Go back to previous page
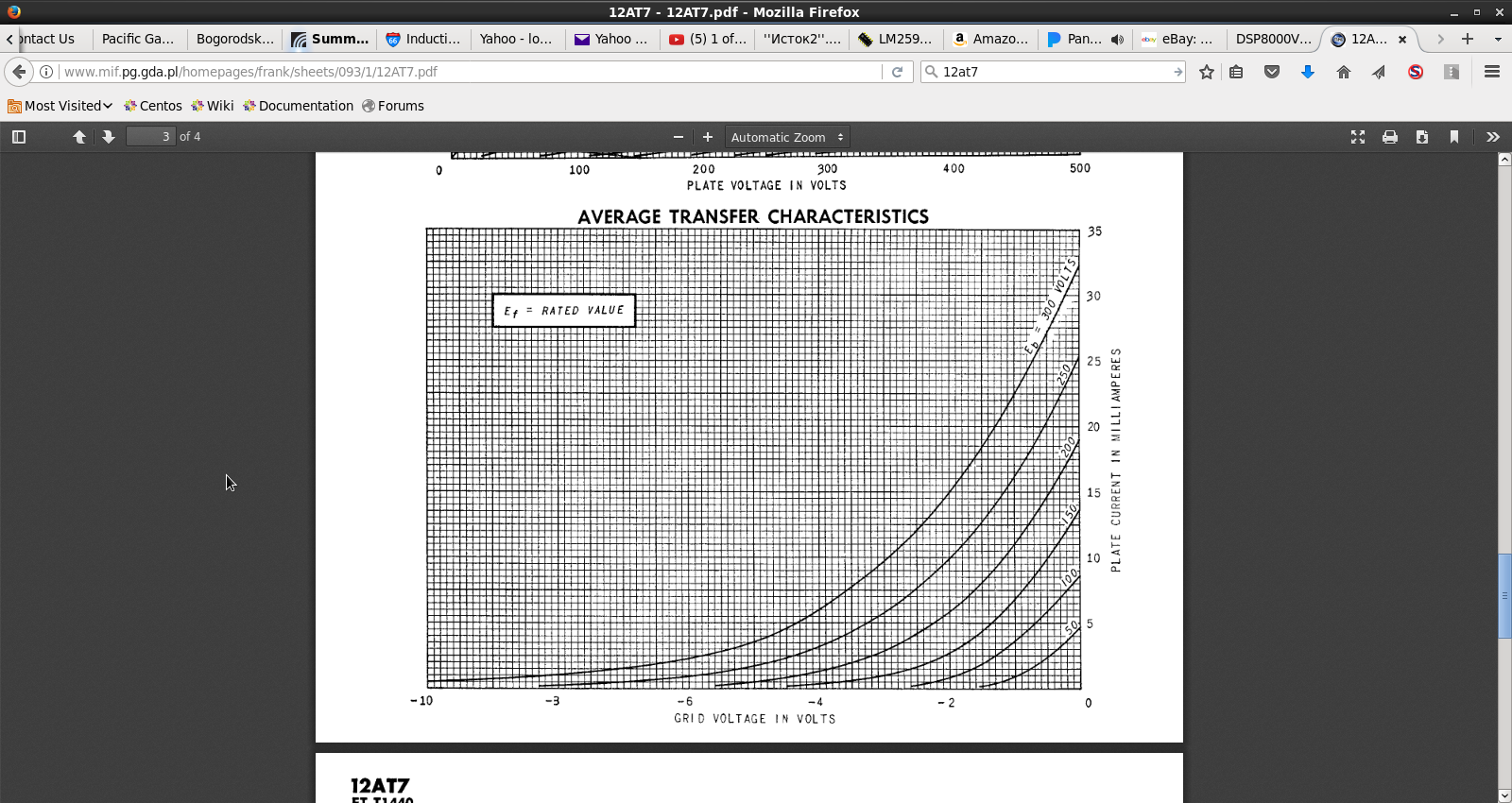Viewport: 1512px width, 803px height. [x=19, y=72]
